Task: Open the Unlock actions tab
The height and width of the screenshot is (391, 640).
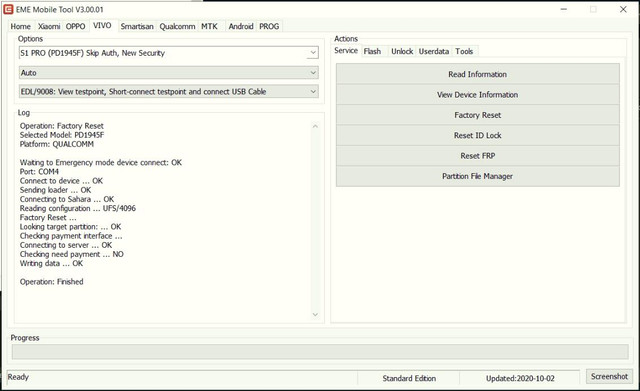Action: tap(402, 51)
